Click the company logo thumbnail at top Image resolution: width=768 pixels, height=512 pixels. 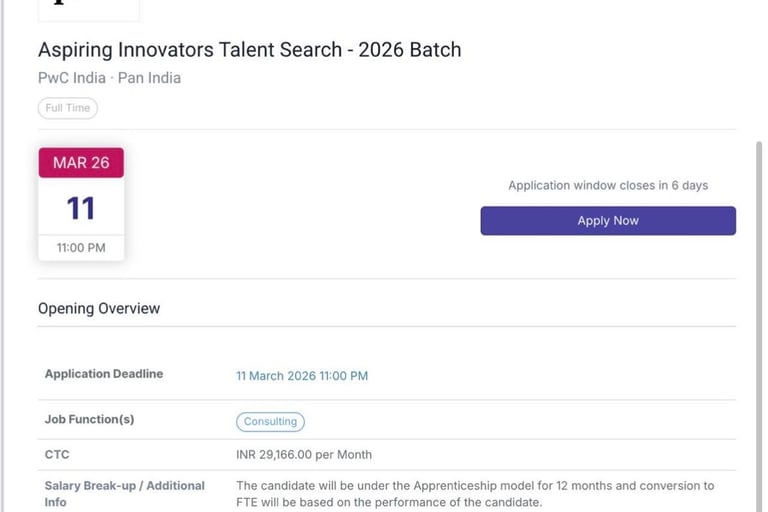[x=88, y=9]
